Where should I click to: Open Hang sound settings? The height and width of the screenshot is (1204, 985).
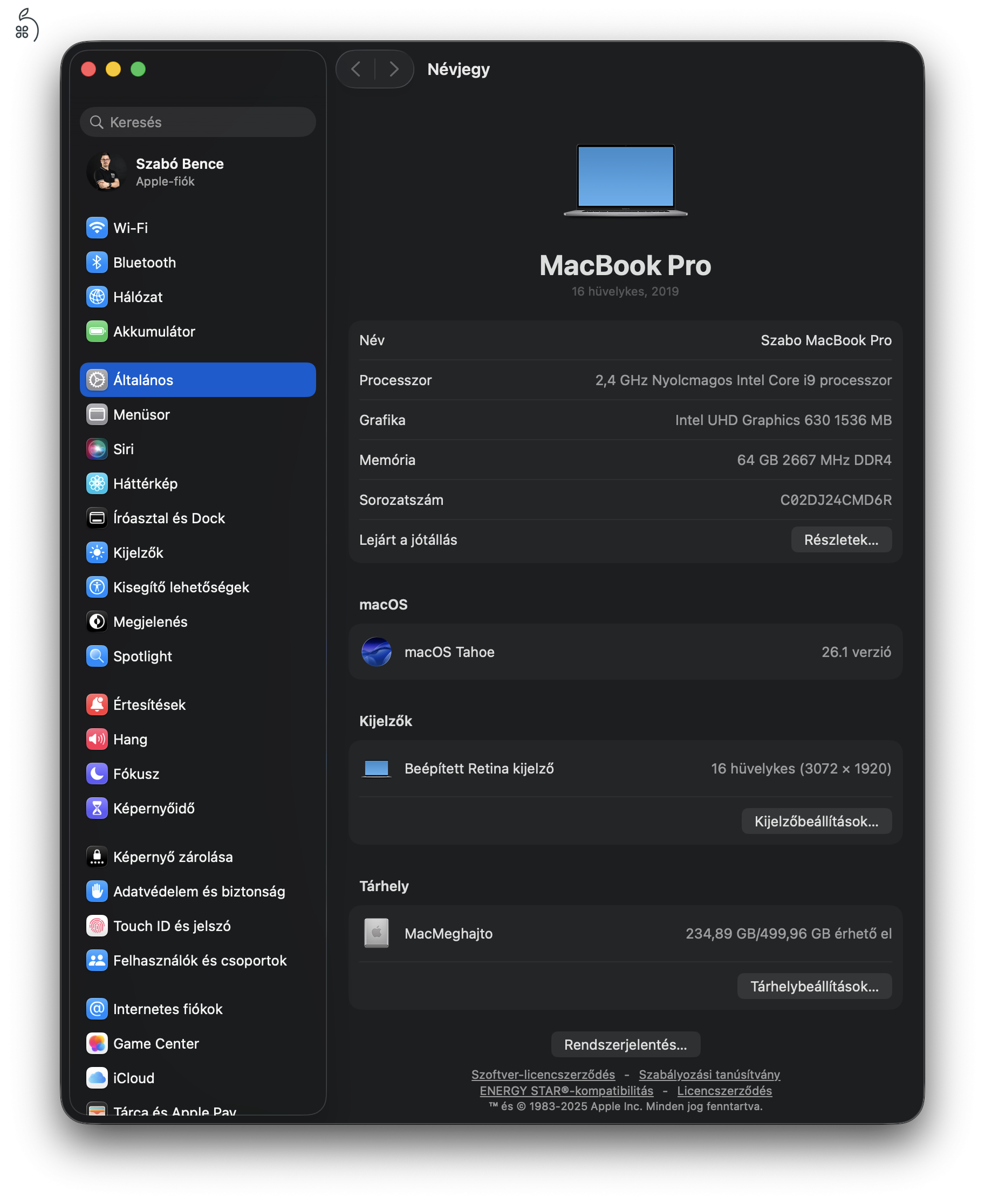(131, 738)
